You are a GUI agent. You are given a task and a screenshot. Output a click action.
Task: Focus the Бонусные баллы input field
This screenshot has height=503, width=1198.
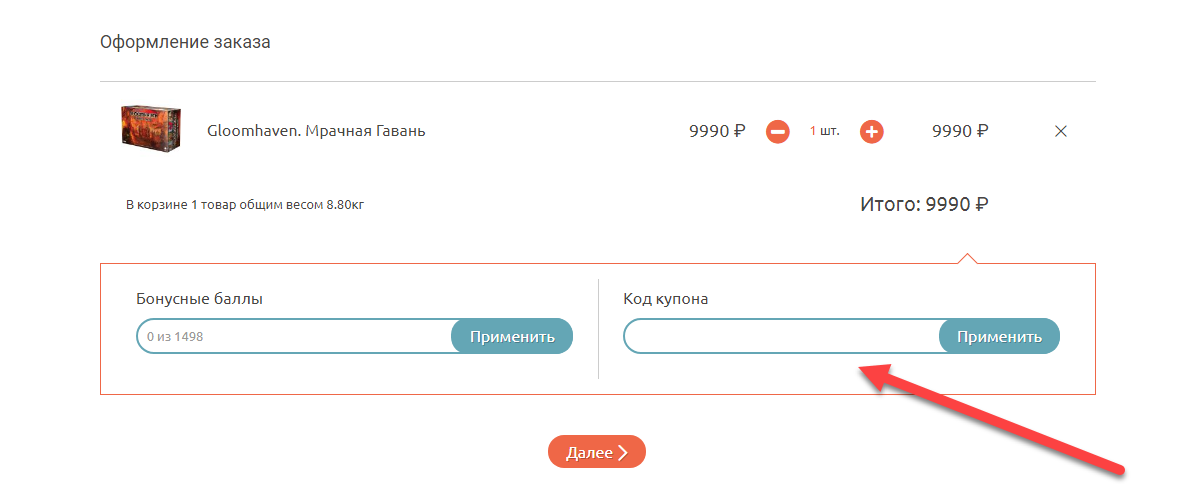click(x=295, y=337)
